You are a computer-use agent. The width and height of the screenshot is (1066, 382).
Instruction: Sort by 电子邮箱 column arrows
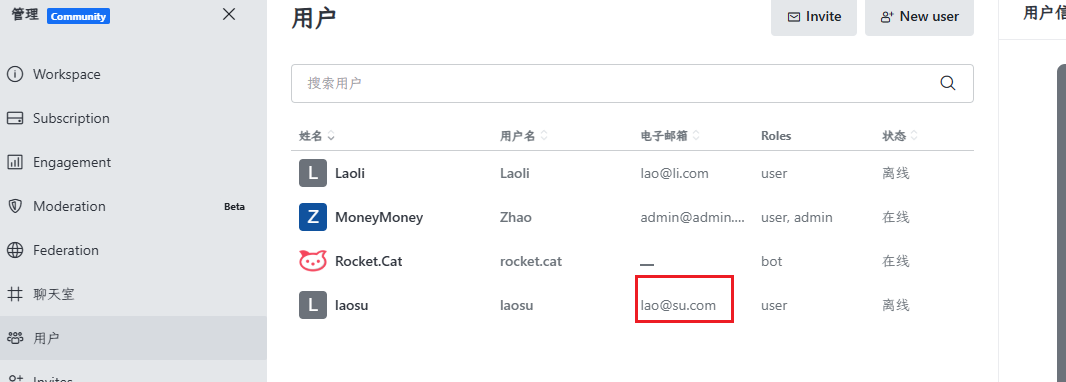pyautogui.click(x=695, y=136)
